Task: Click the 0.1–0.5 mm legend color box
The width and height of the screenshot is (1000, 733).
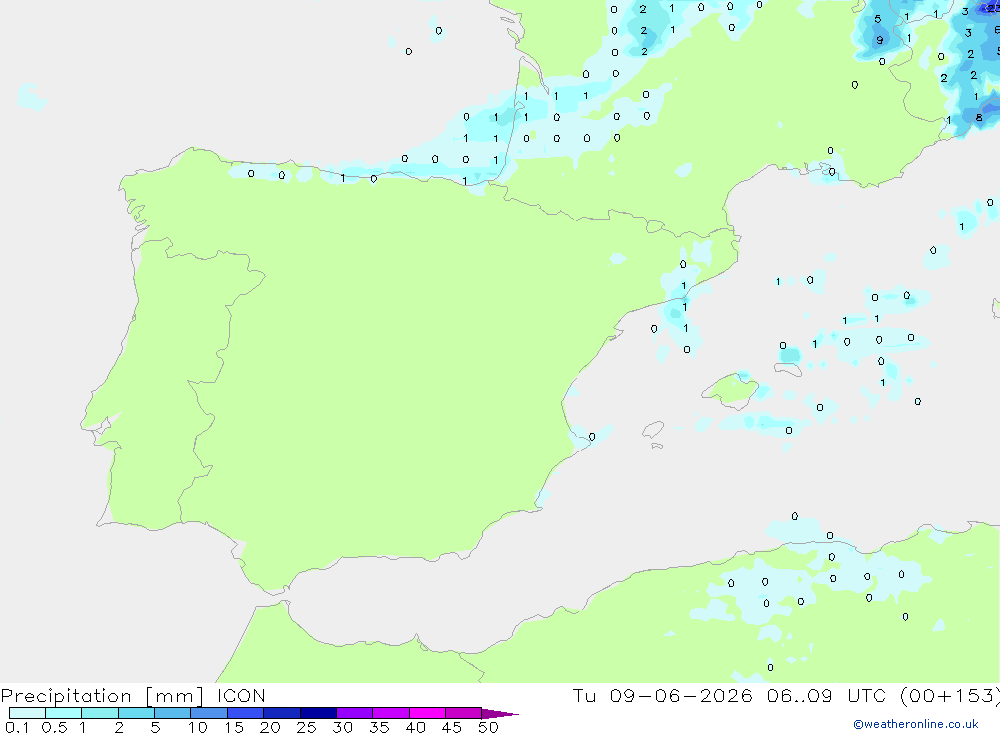Action: tap(27, 713)
